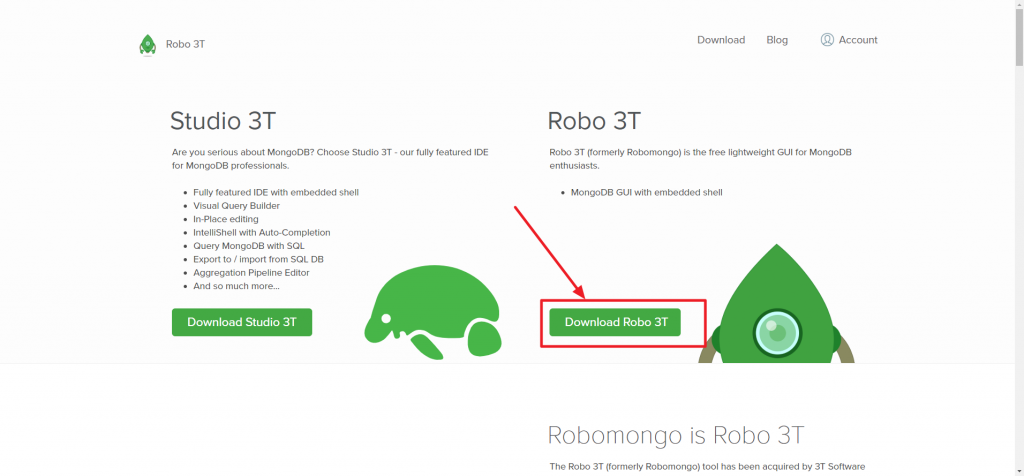1024x476 pixels.
Task: Click the Robo 3T section heading
Action: 594,122
